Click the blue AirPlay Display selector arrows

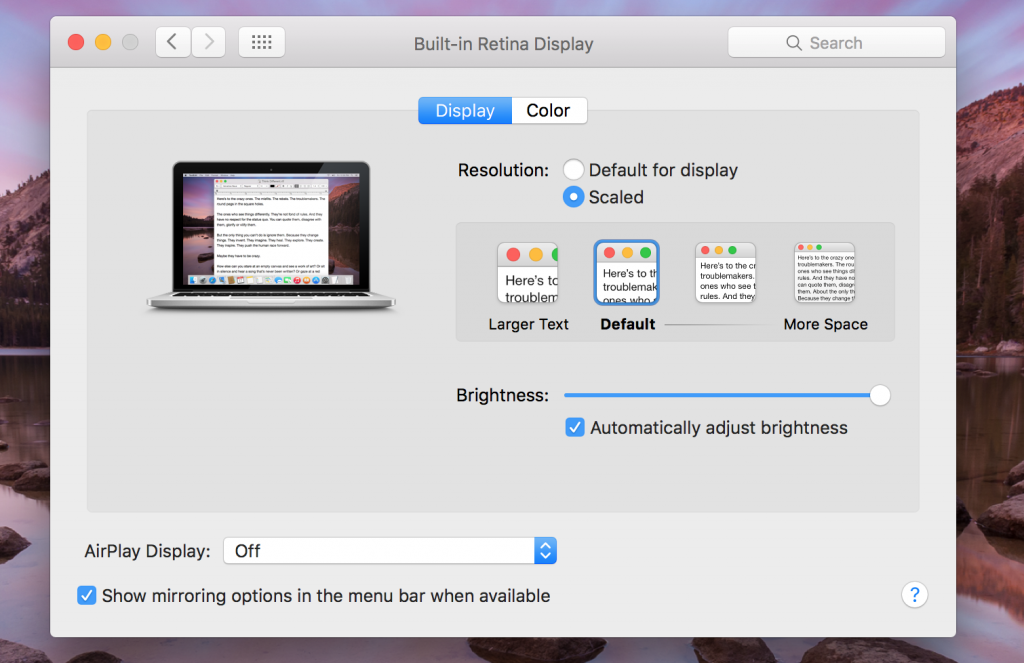point(545,550)
